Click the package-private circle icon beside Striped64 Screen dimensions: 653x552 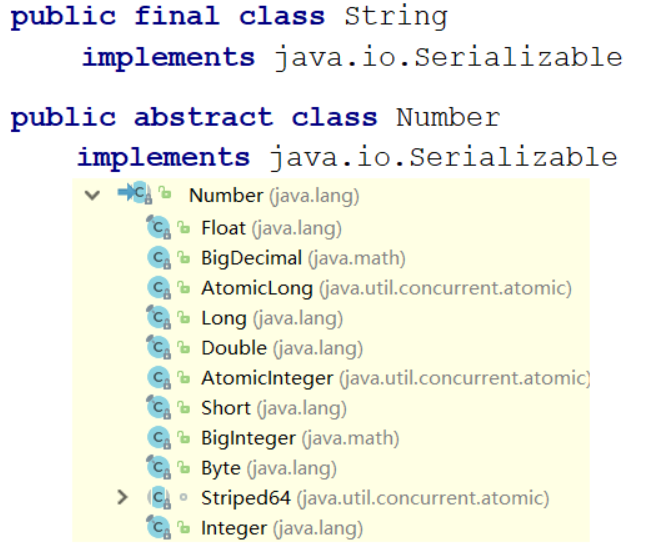tap(183, 497)
